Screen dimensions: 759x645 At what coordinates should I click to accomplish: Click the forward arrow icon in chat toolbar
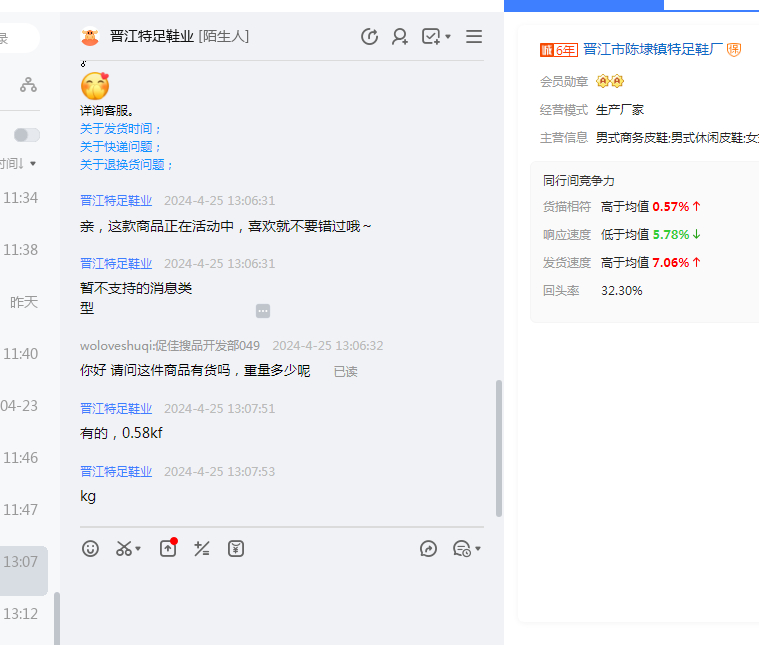(x=429, y=548)
